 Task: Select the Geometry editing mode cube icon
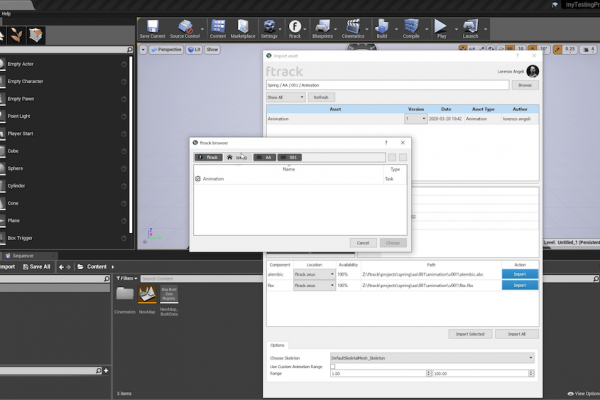36,35
